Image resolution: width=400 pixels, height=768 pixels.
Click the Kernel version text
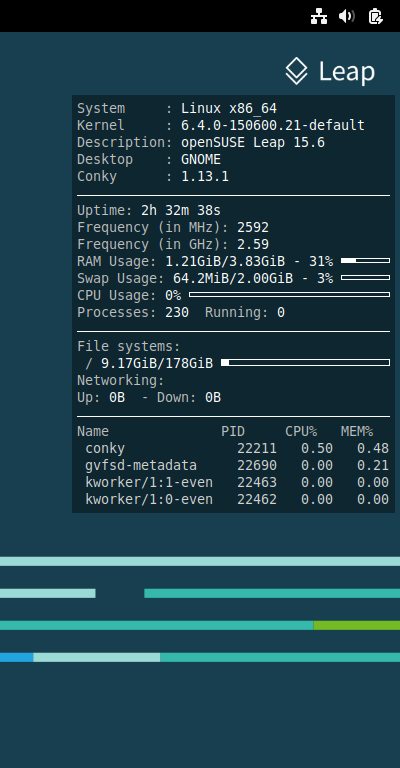tap(273, 125)
